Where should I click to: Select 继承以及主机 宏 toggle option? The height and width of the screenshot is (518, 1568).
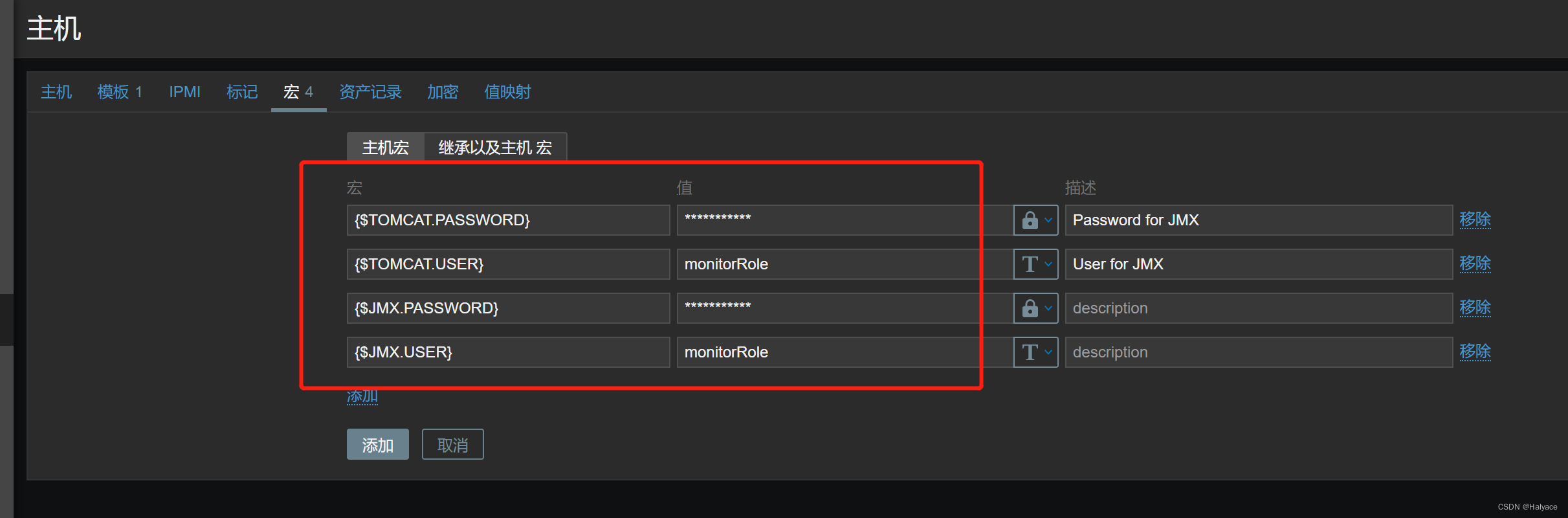(x=495, y=148)
